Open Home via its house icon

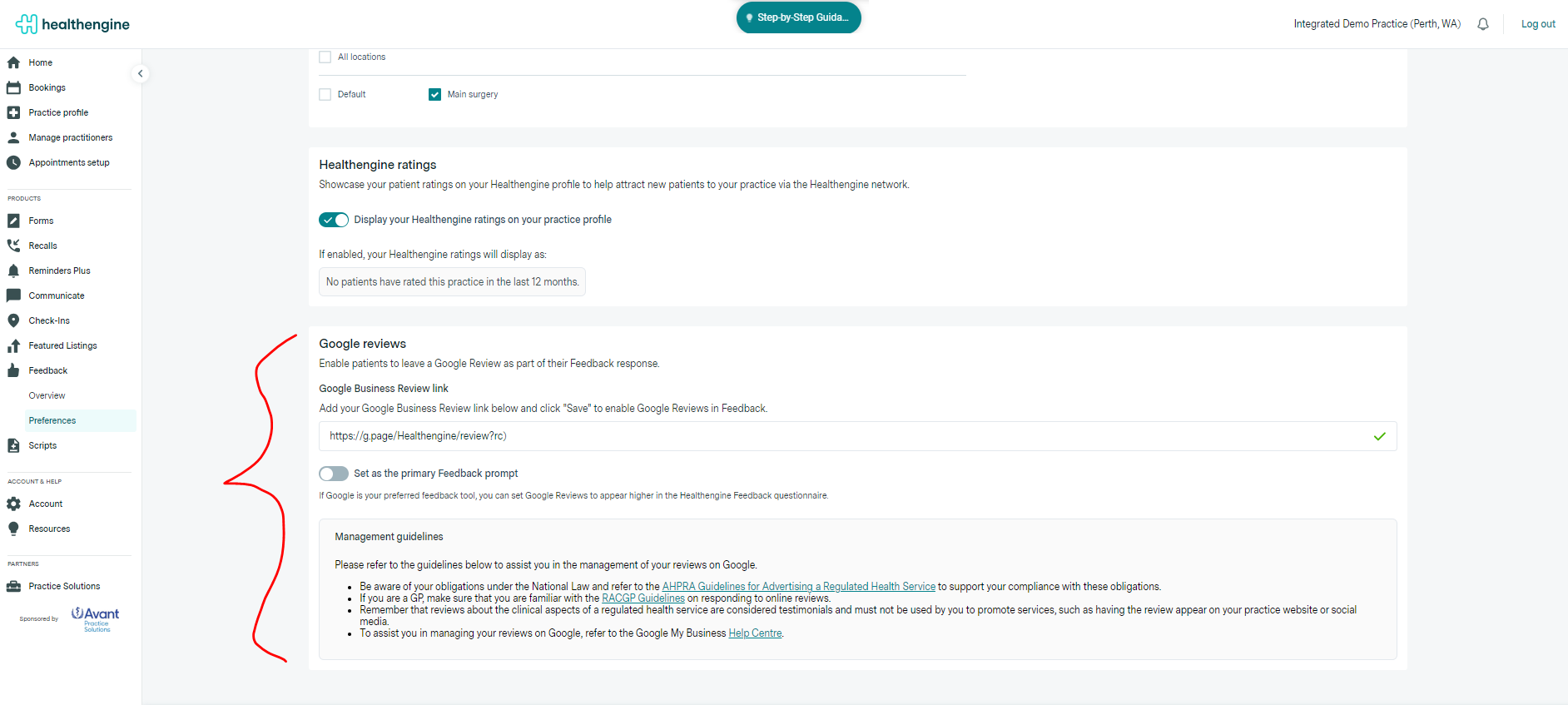click(13, 62)
